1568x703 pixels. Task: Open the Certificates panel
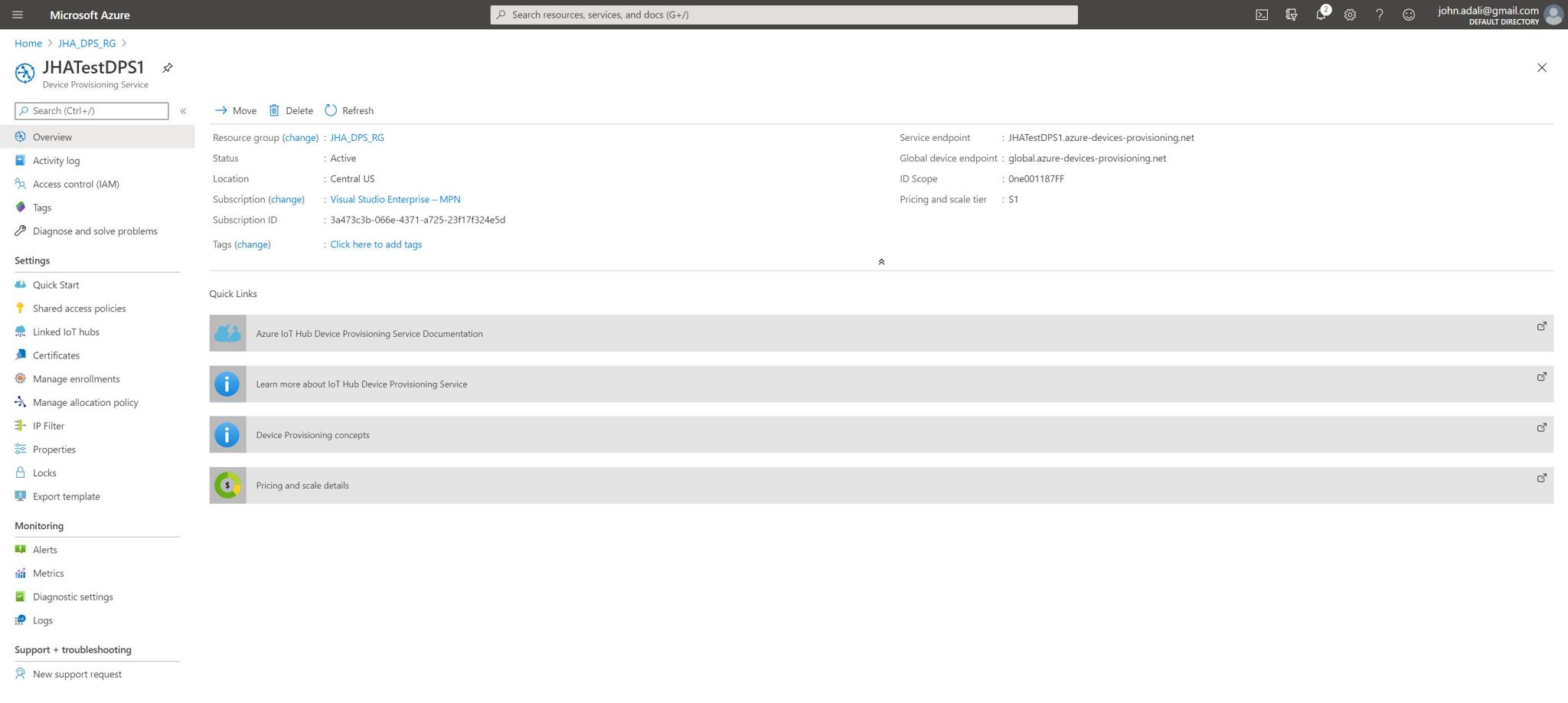click(54, 355)
